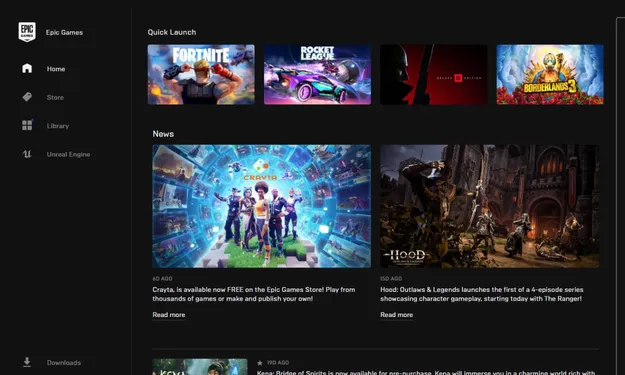Click the Crayta news headline text
Image resolution: width=625 pixels, height=375 pixels.
(x=254, y=294)
